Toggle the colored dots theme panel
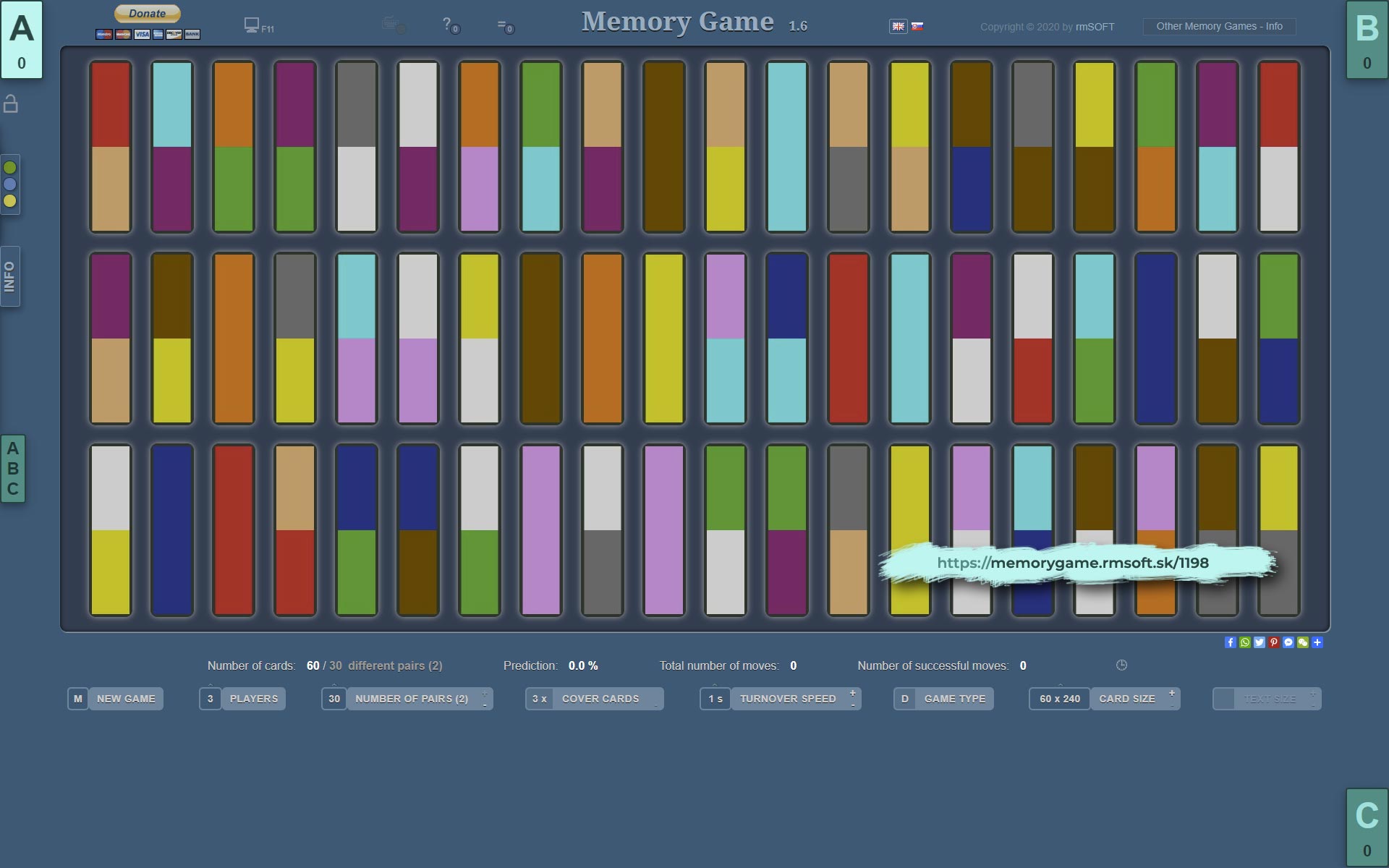The image size is (1389, 868). [10, 184]
